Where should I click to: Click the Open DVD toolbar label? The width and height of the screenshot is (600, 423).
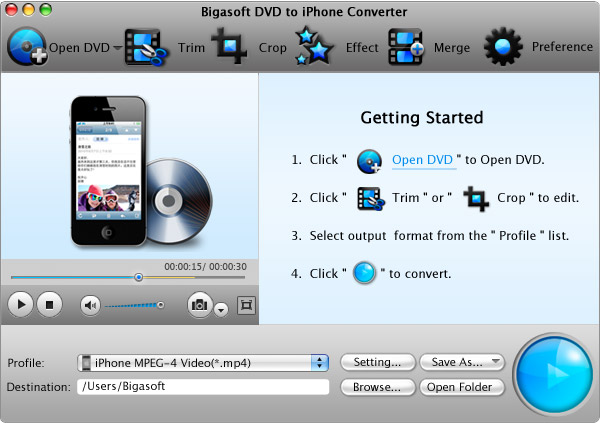(79, 47)
